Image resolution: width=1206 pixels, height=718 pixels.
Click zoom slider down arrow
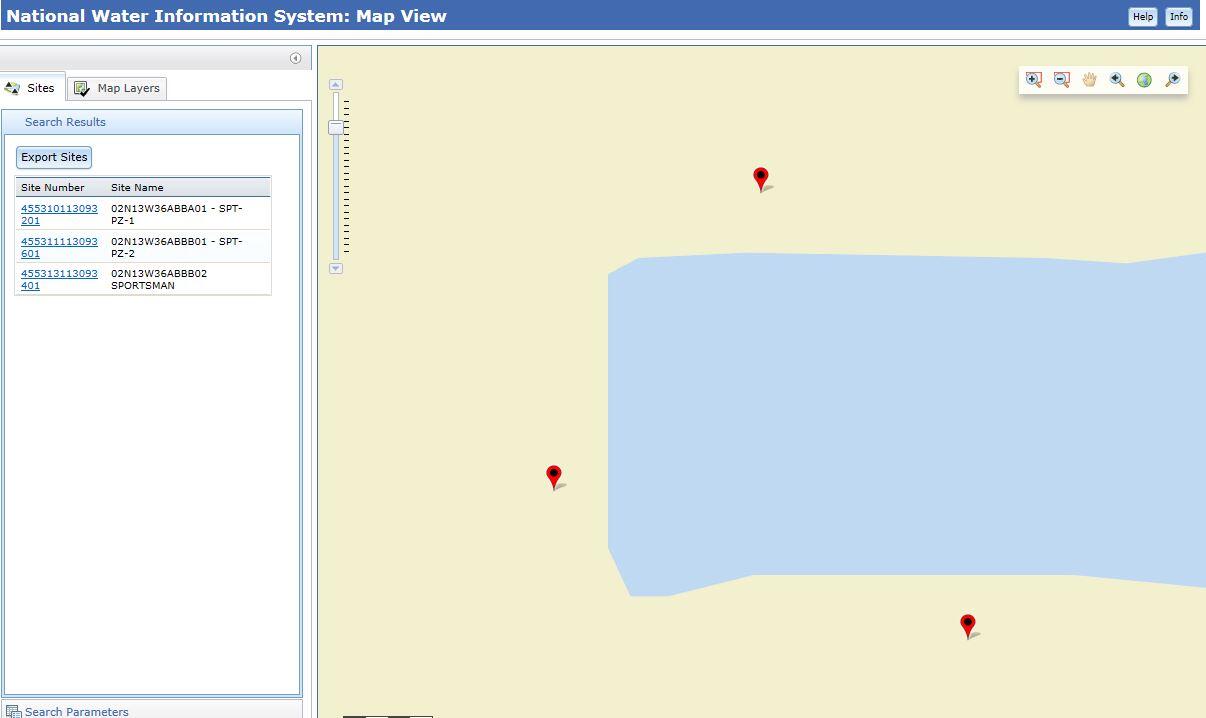pyautogui.click(x=336, y=268)
